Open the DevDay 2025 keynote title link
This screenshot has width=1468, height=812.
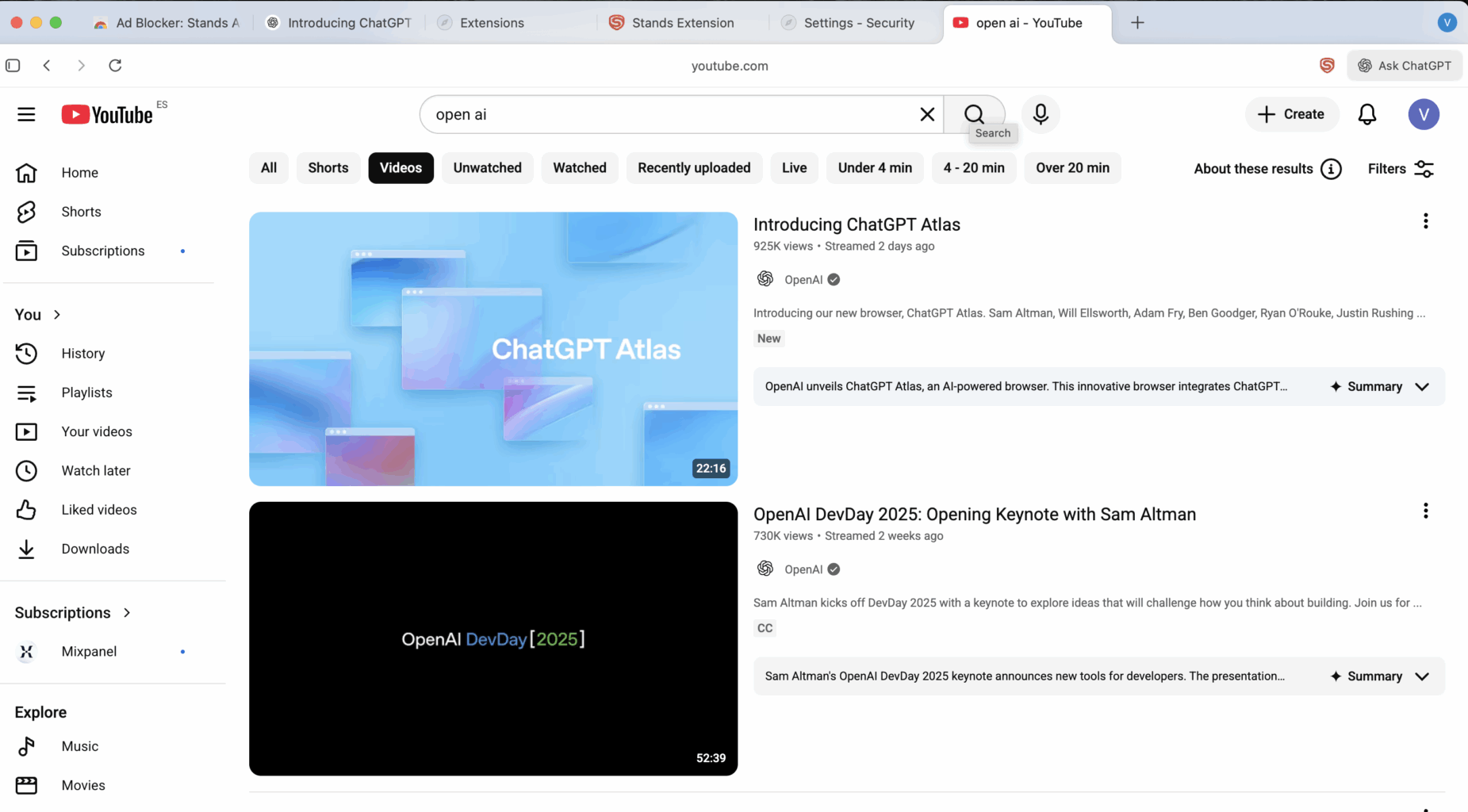(974, 515)
